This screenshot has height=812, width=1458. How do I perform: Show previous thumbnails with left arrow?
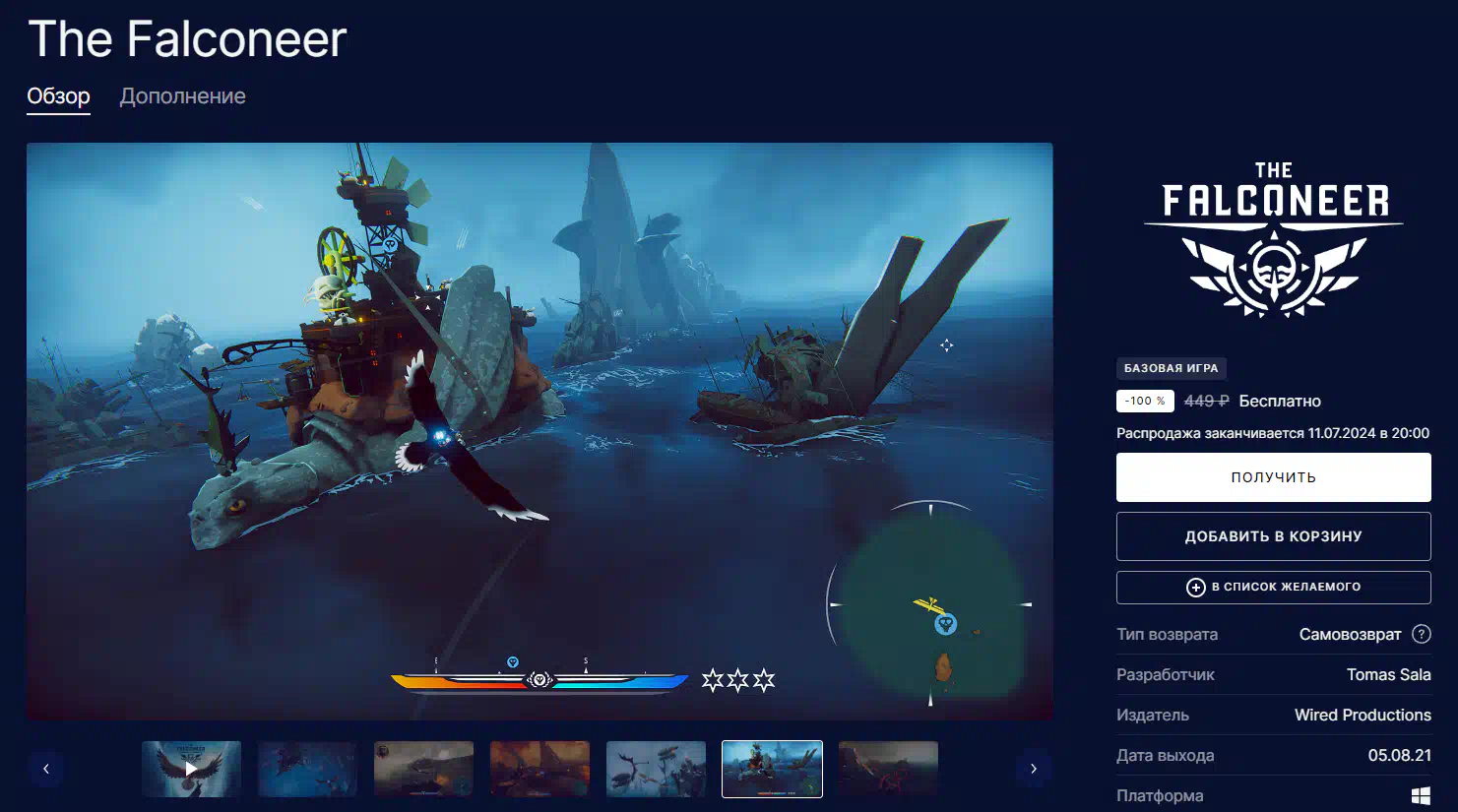[x=46, y=769]
